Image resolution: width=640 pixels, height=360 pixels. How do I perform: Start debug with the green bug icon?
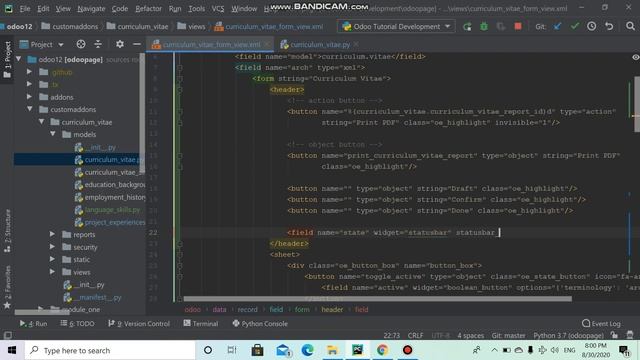(x=484, y=27)
